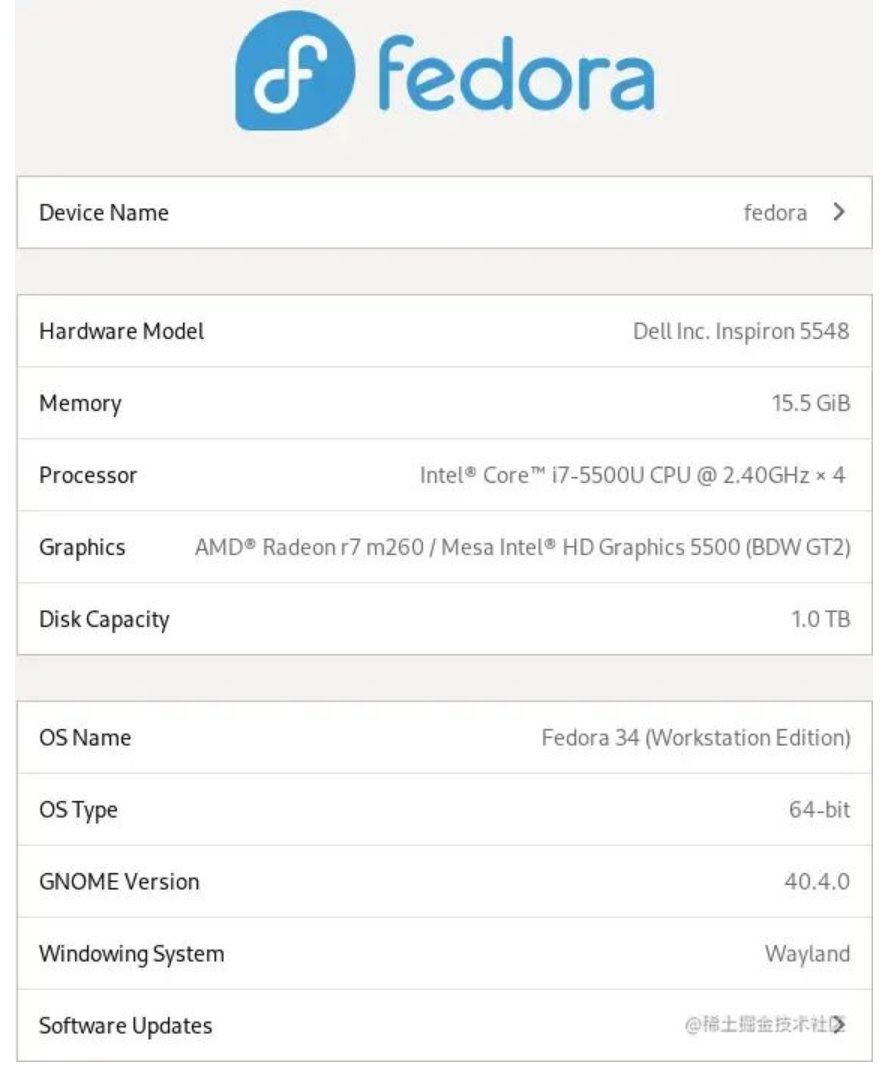Select the Memory row

click(x=445, y=403)
